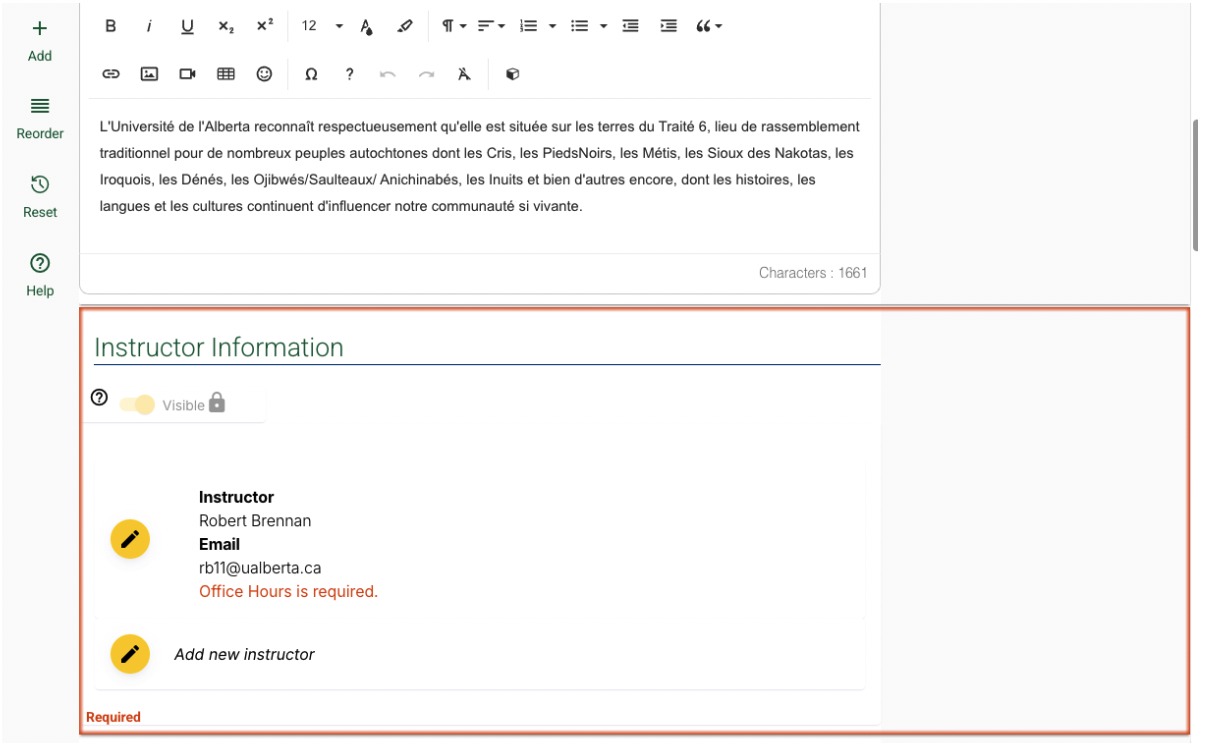1206x748 pixels.
Task: Toggle italic formatting
Action: tap(149, 26)
